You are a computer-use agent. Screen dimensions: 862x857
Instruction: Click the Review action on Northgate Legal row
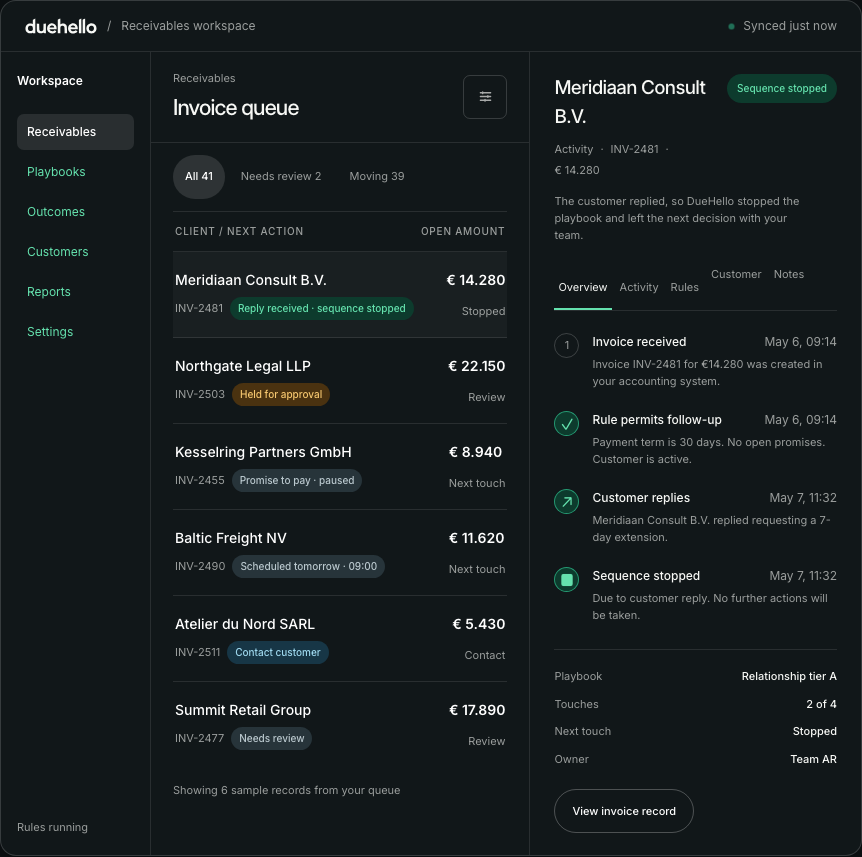pyautogui.click(x=487, y=397)
